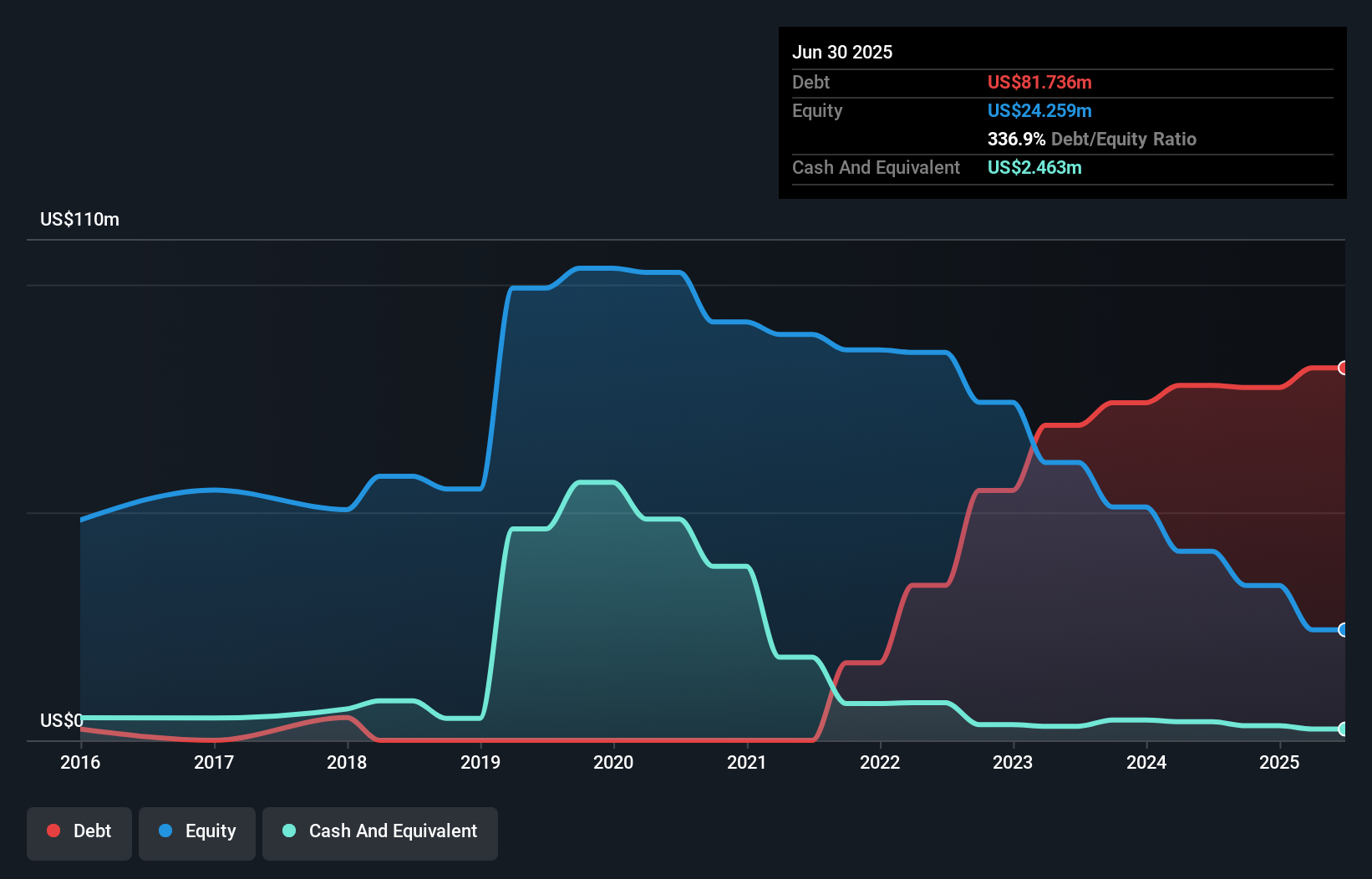
Task: Click the red Debt endpoint marker on chart
Action: 1343,368
